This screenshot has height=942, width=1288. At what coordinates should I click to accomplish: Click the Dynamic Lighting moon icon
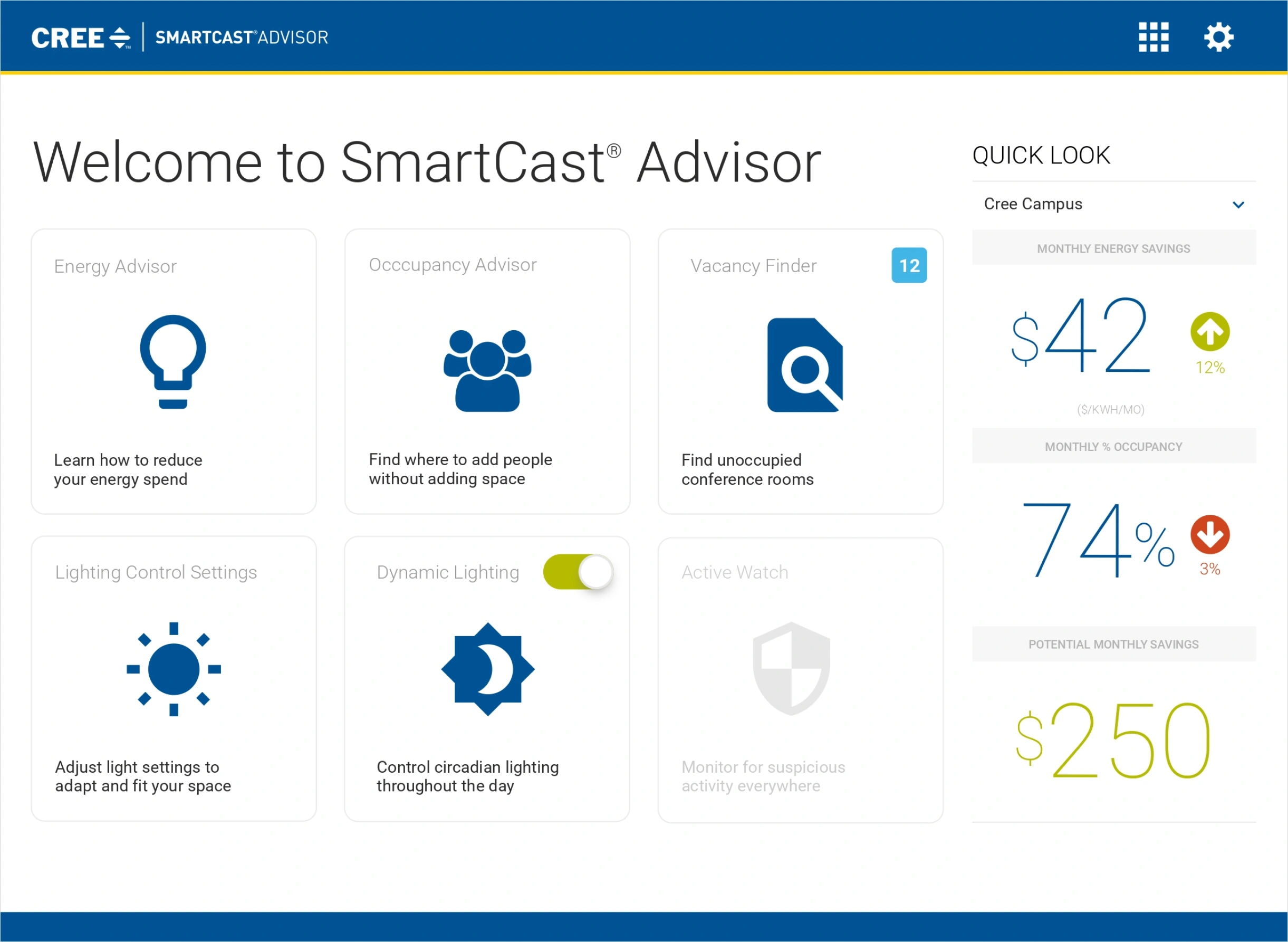tap(487, 669)
